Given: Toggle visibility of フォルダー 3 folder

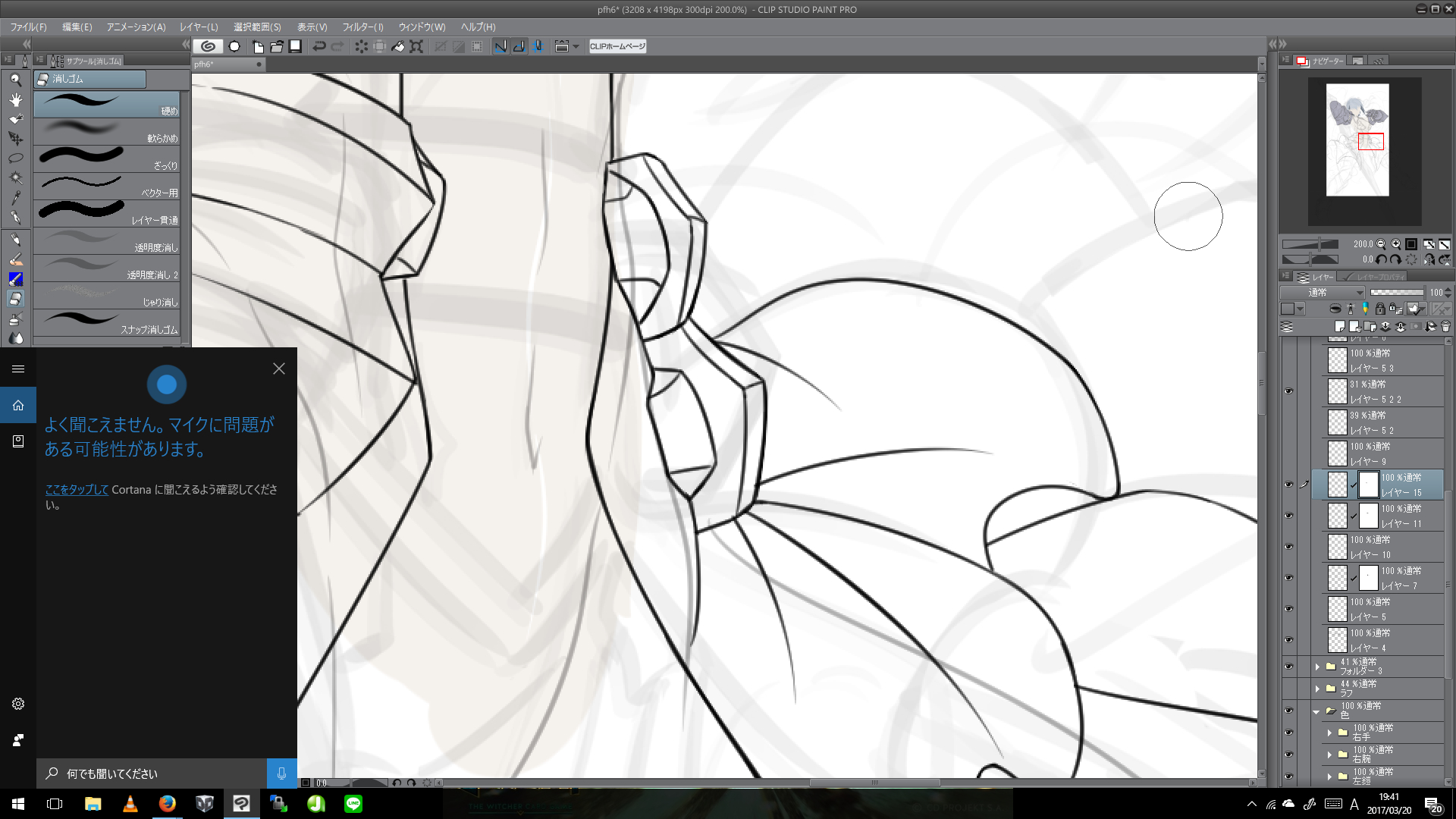Looking at the screenshot, I should pos(1288,667).
